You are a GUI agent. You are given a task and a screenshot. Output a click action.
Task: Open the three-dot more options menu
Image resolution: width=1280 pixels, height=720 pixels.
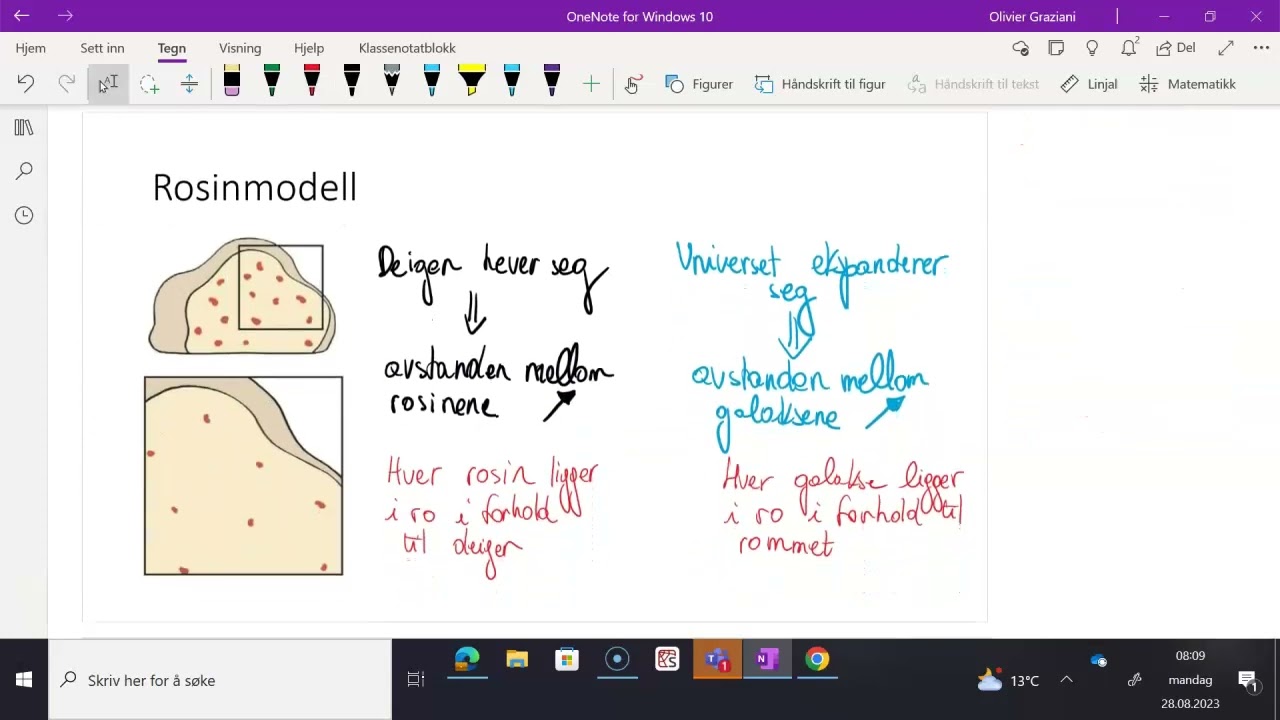(x=1261, y=48)
